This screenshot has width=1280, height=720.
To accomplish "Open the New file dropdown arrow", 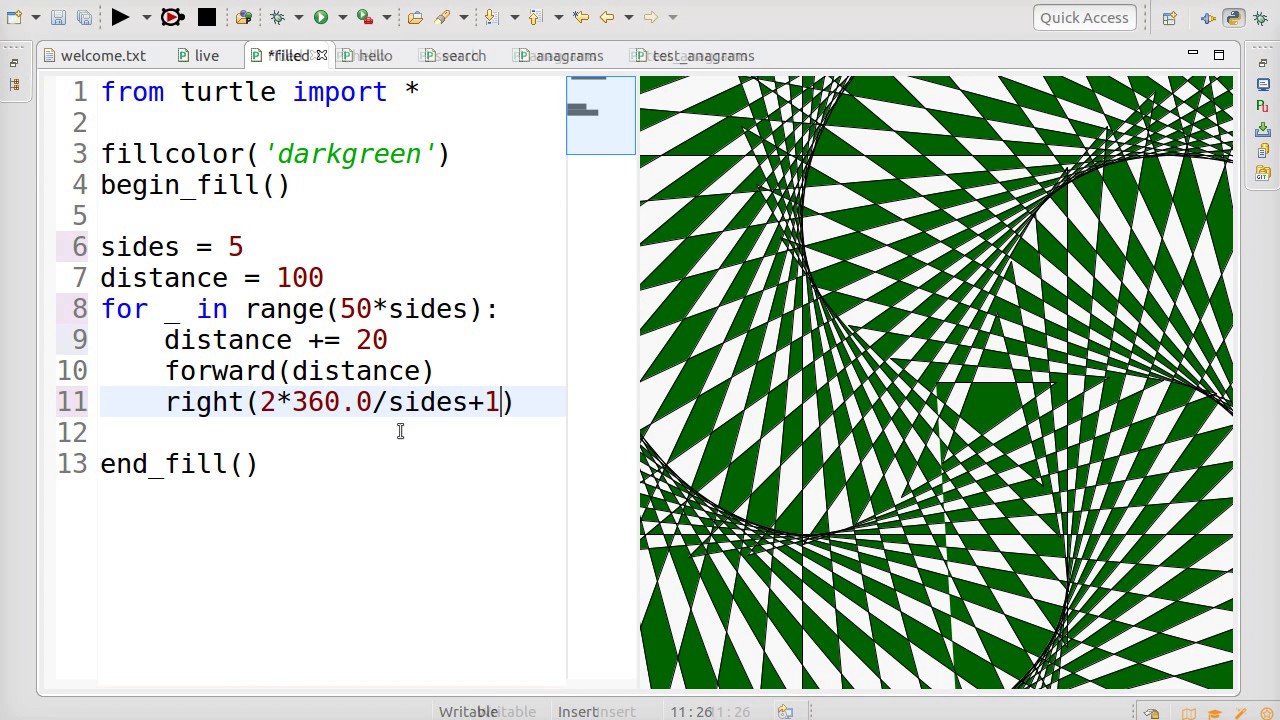I will (x=35, y=17).
